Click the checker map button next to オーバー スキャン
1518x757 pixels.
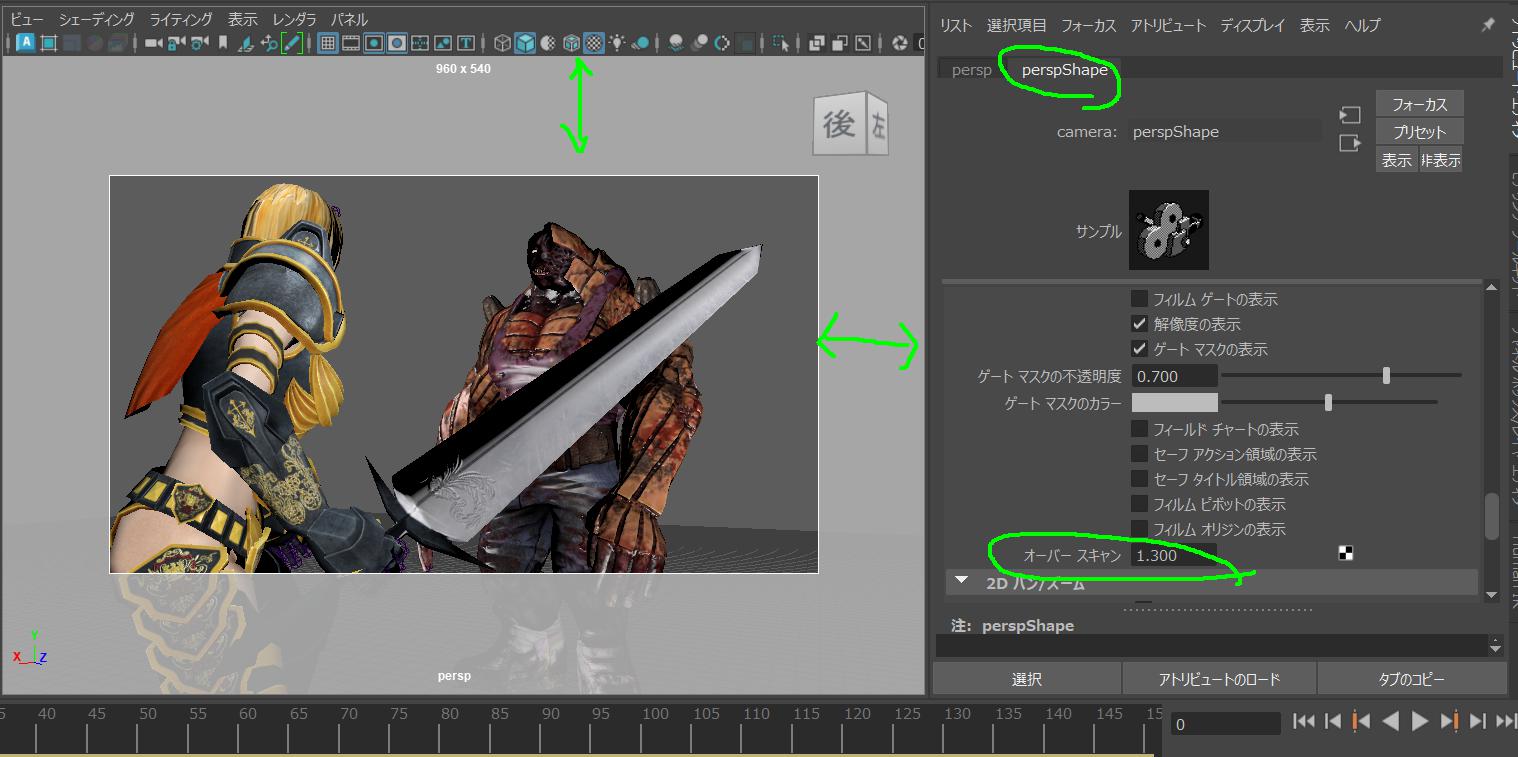[x=1346, y=553]
